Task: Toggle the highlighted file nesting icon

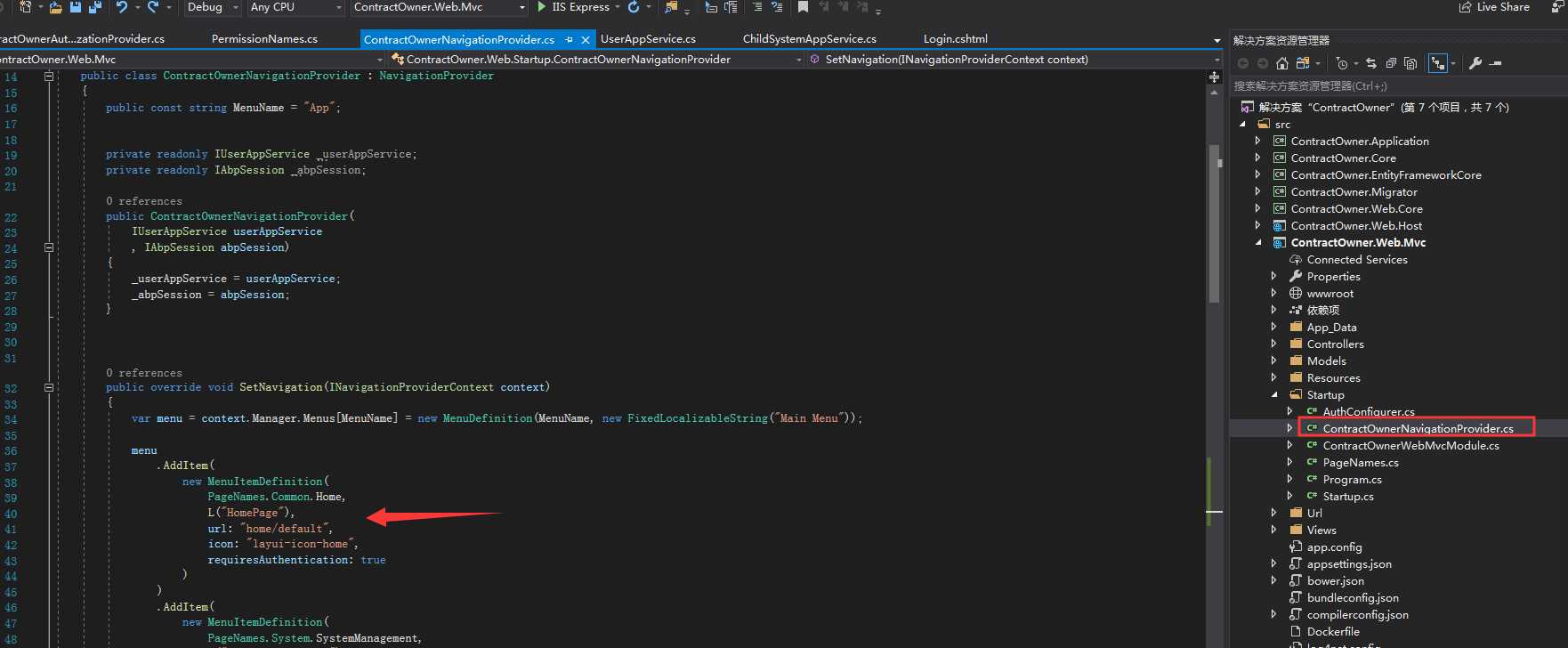Action: tap(1438, 63)
